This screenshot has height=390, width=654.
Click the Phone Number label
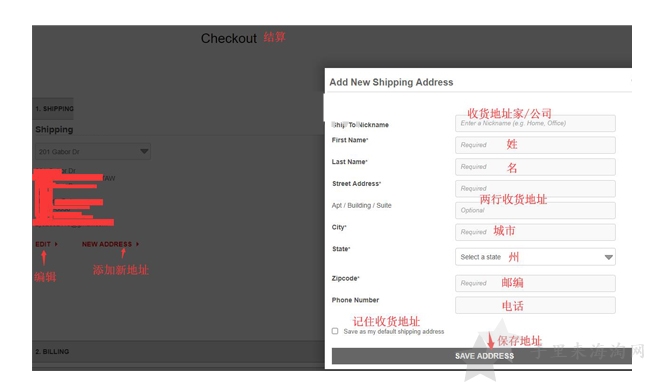point(355,300)
